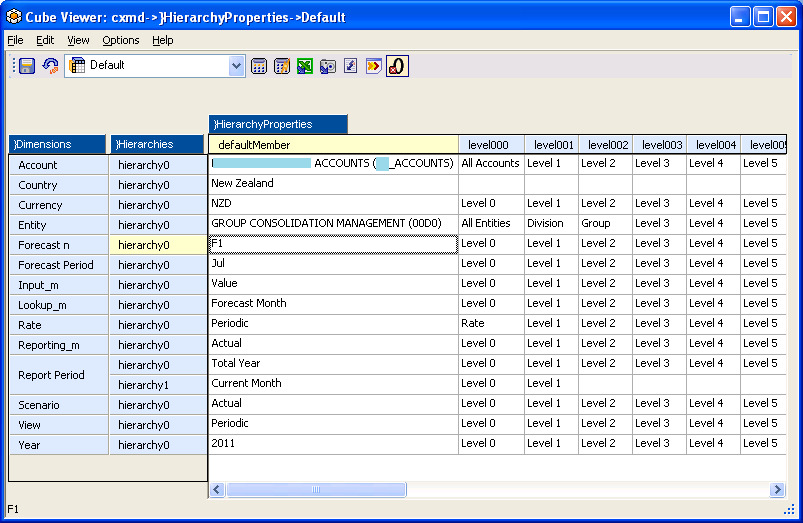Open the Options menu

point(121,40)
